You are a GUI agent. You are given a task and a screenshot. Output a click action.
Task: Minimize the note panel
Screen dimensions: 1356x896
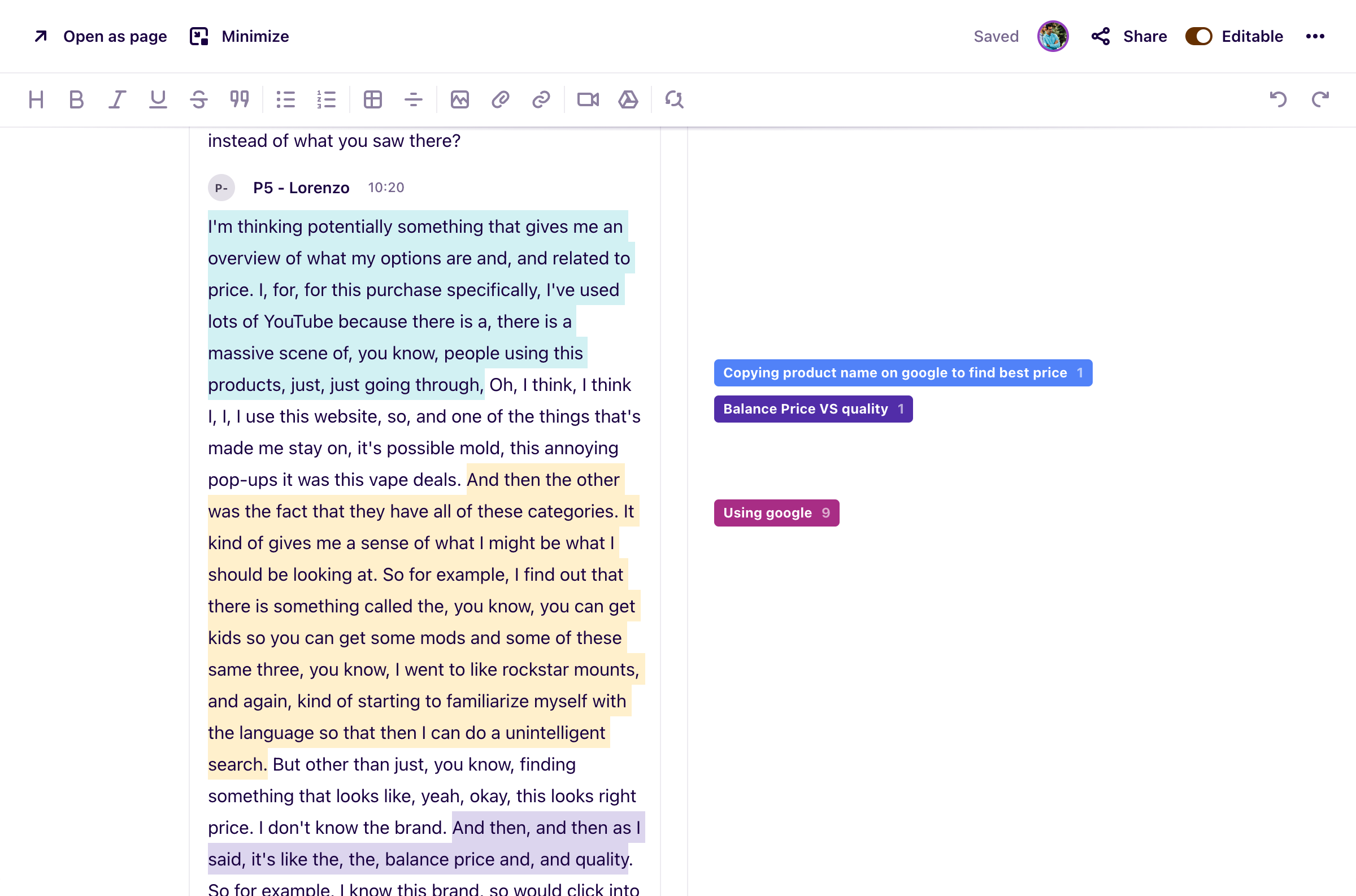pos(240,37)
